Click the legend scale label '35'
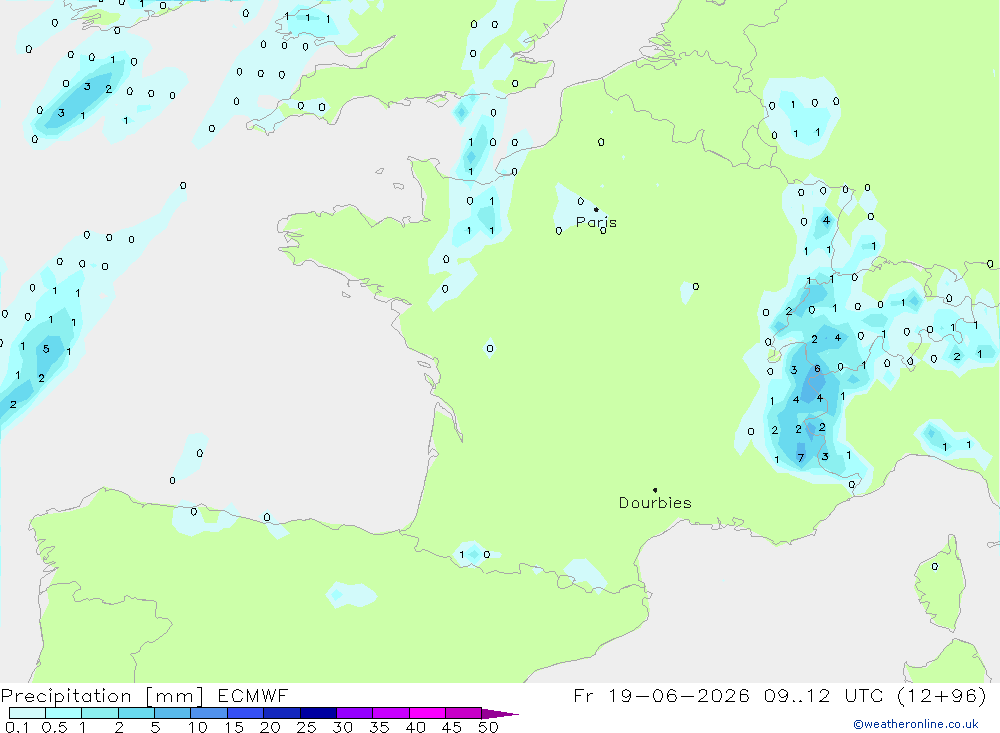 point(379,727)
